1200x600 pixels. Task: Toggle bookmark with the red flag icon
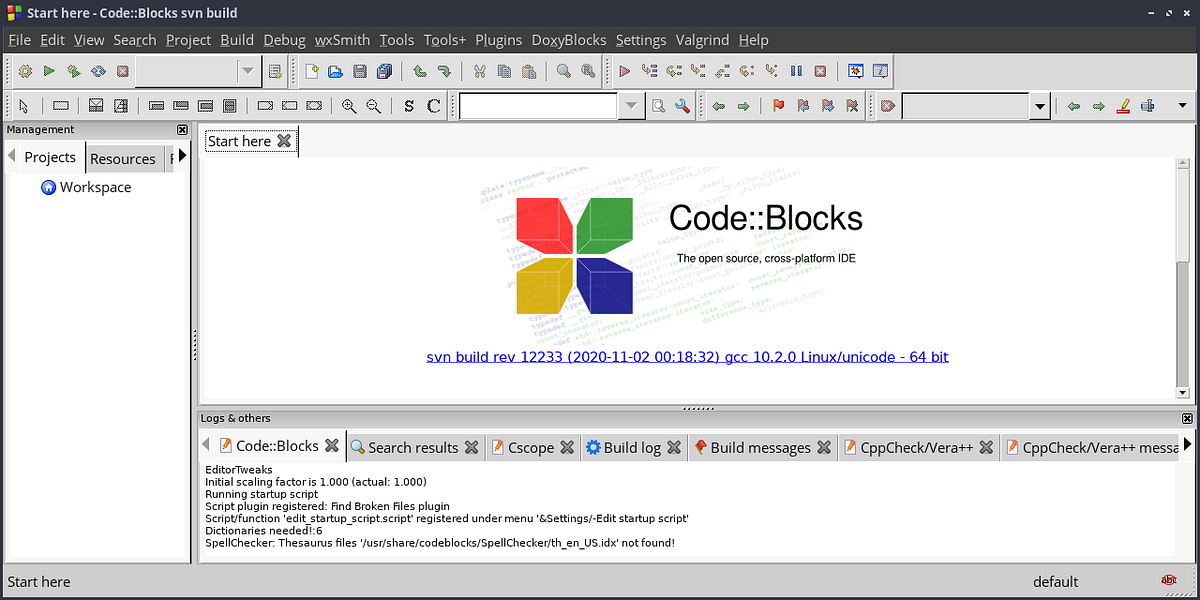779,106
